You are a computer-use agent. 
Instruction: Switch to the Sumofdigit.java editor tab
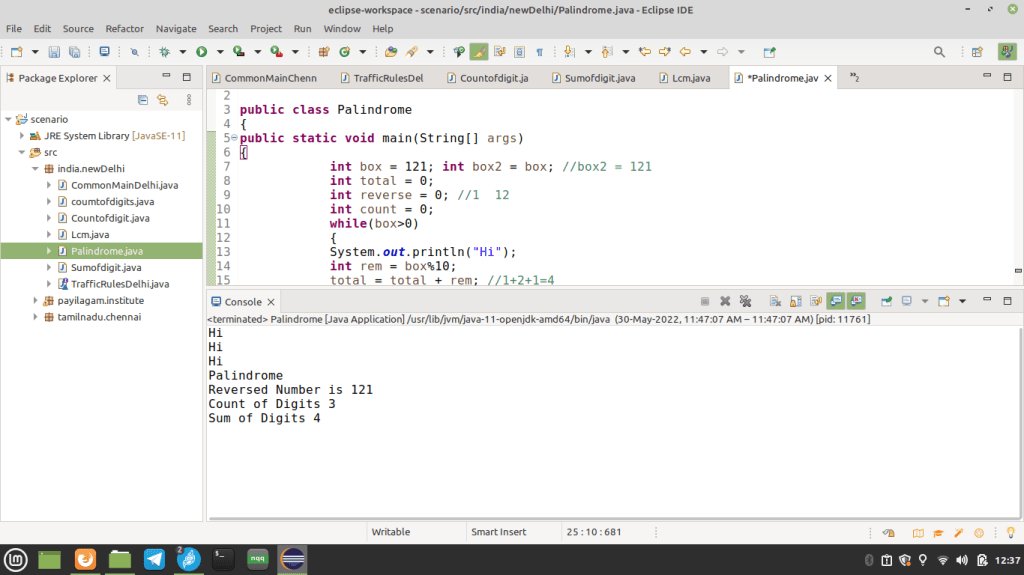click(593, 78)
